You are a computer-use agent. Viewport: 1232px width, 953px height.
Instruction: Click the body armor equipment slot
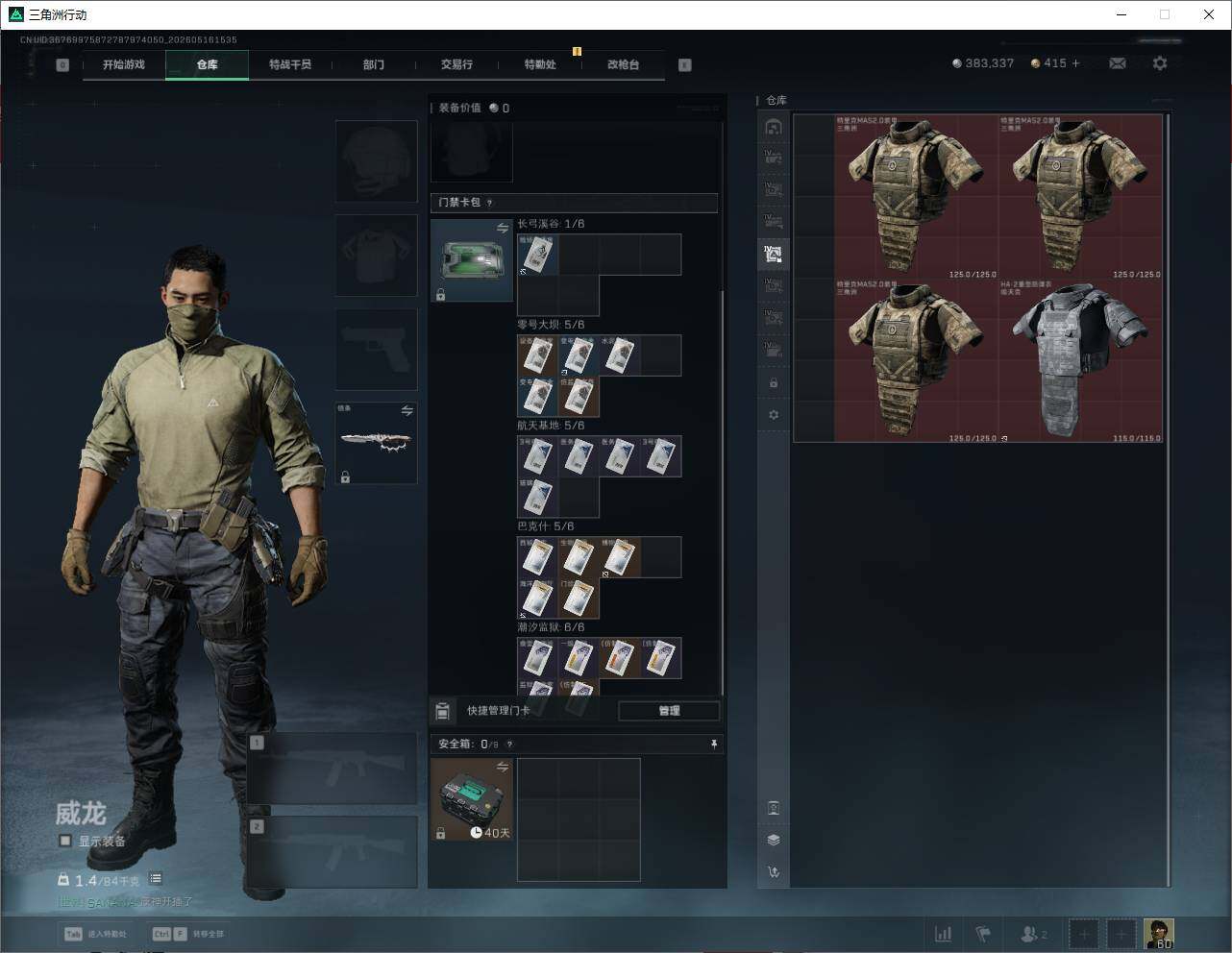[376, 256]
